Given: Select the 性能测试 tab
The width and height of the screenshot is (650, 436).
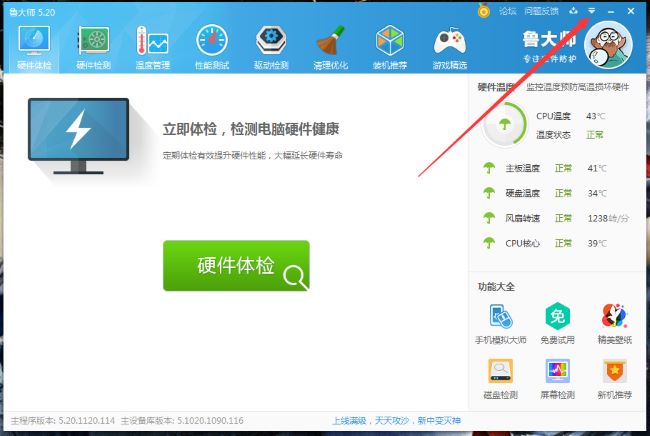Looking at the screenshot, I should point(212,47).
